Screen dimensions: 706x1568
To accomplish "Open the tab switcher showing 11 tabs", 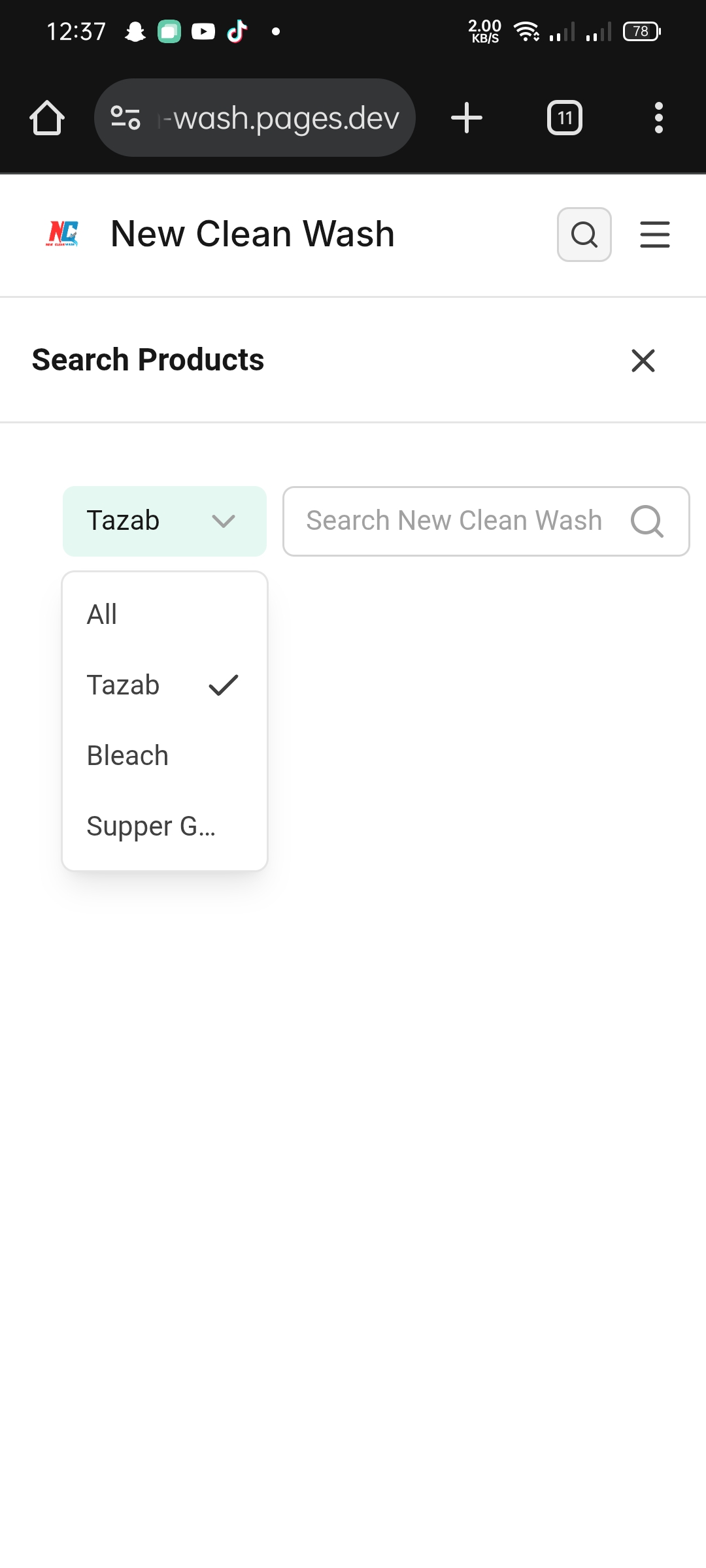I will pos(565,118).
